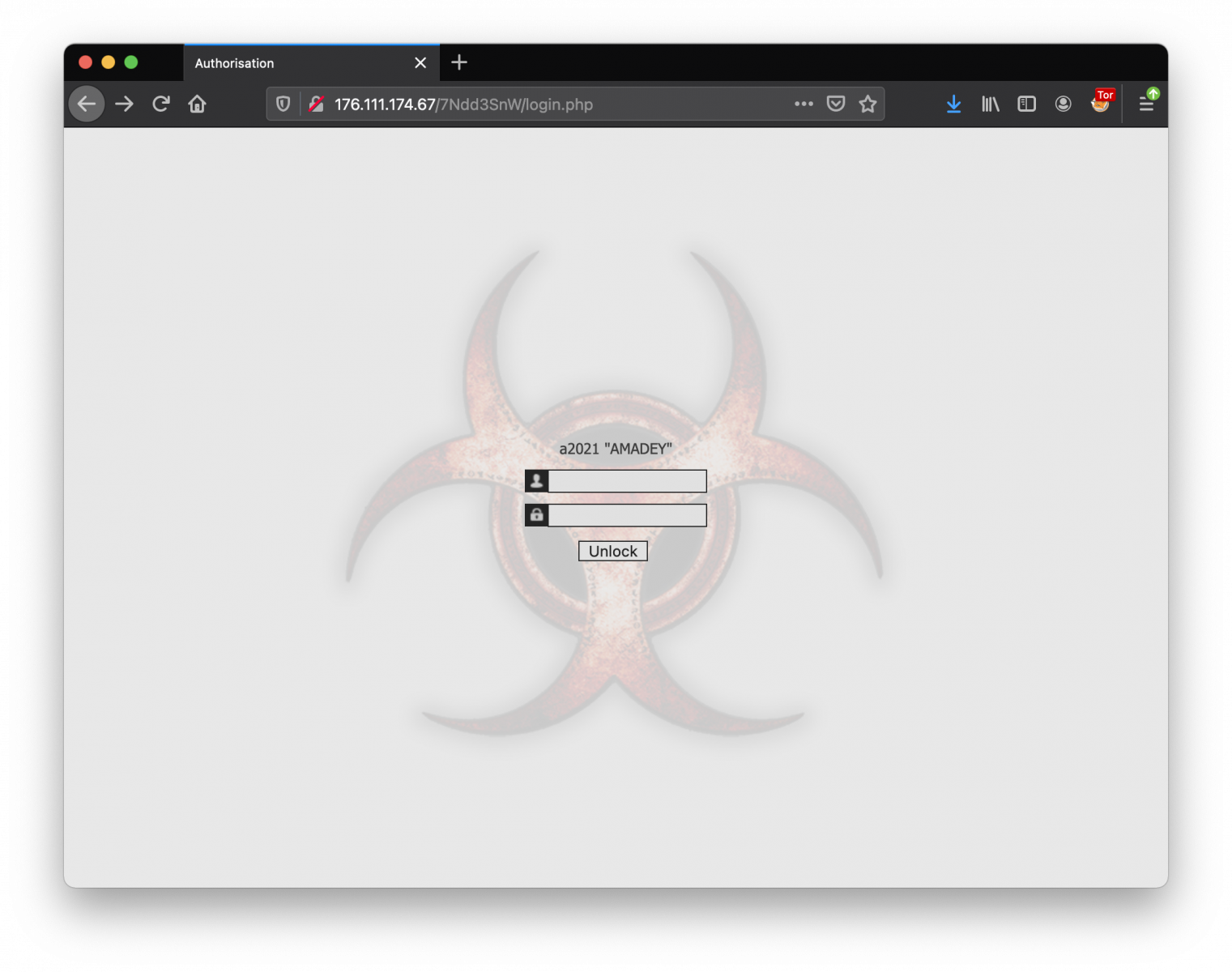The width and height of the screenshot is (1232, 972).
Task: Go back to the previous page
Action: 87,104
